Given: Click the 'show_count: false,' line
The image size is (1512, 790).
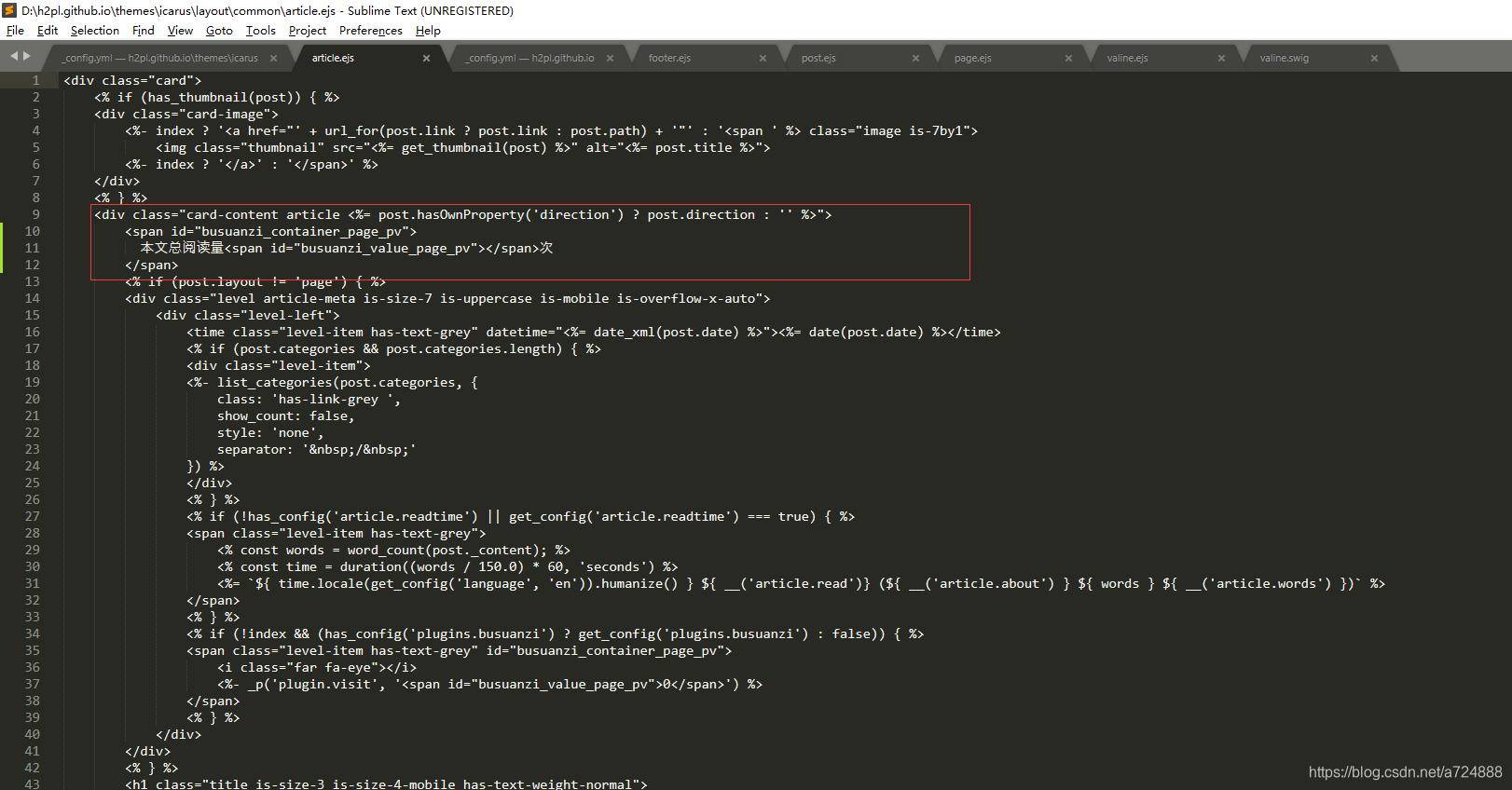Looking at the screenshot, I should click(x=286, y=415).
